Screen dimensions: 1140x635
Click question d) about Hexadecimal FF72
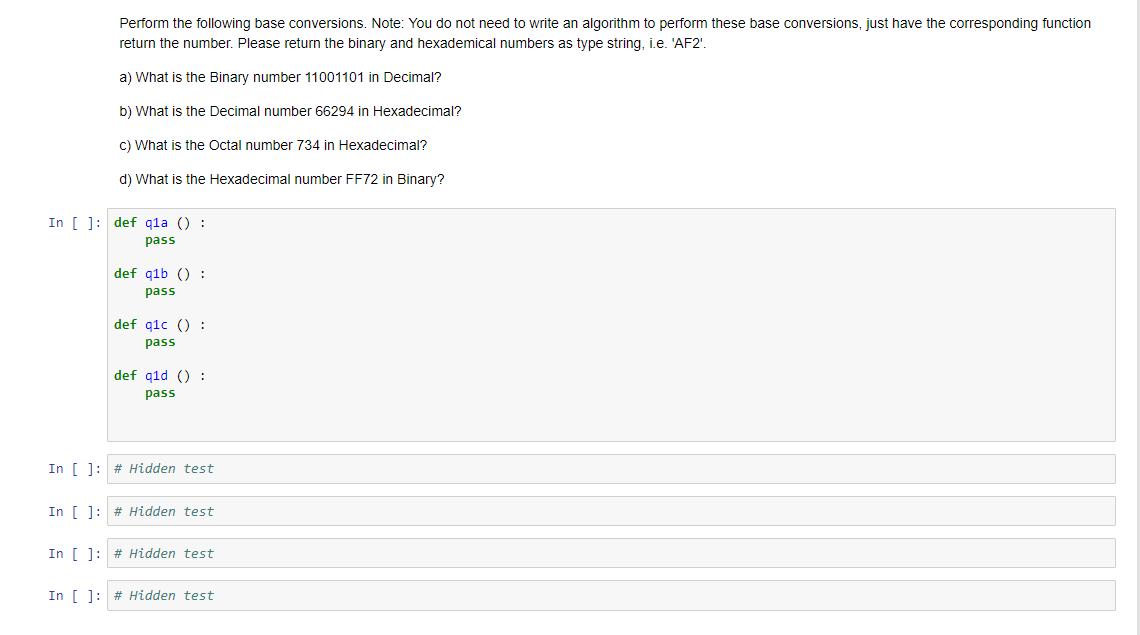(x=282, y=179)
